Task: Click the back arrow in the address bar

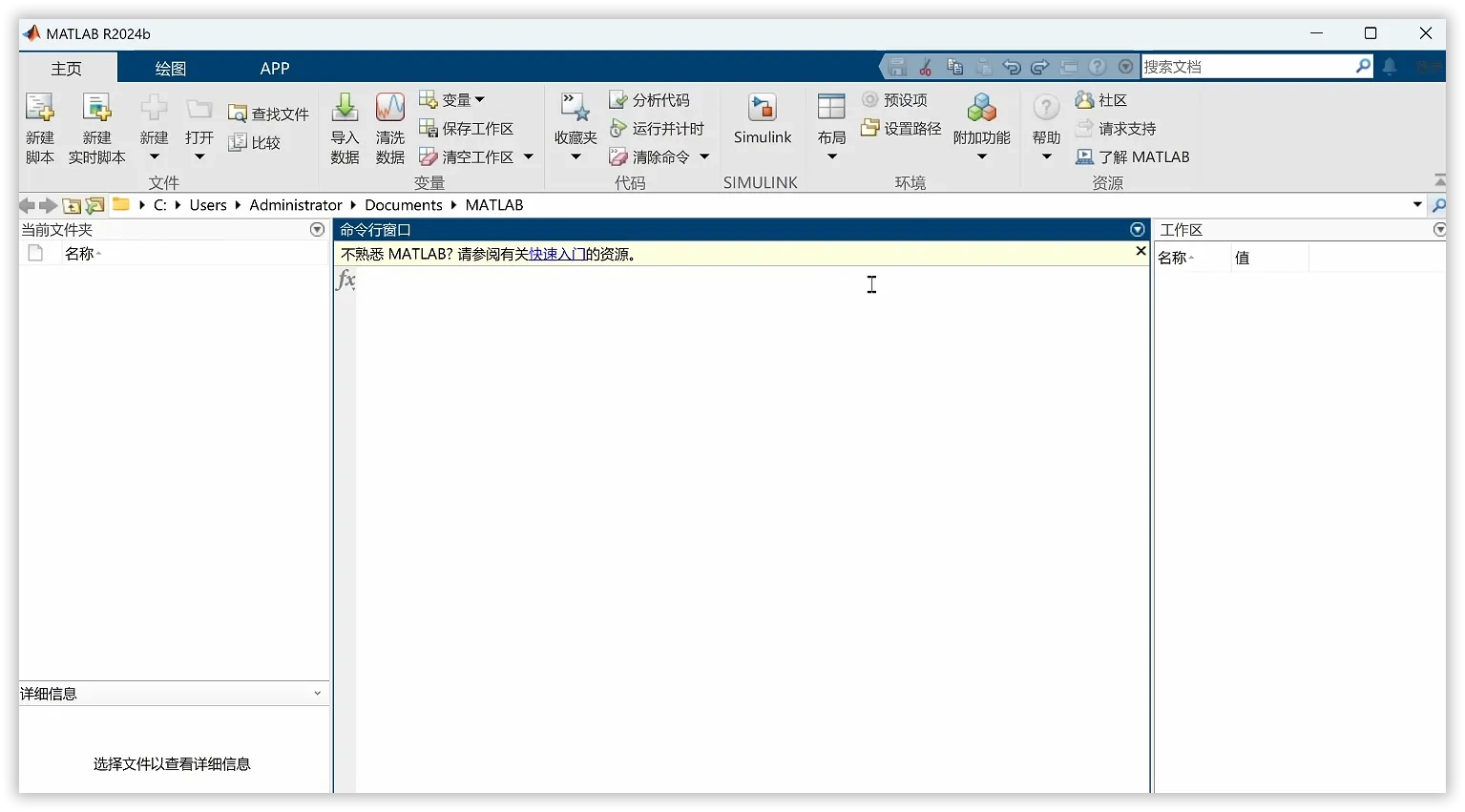Action: point(27,205)
